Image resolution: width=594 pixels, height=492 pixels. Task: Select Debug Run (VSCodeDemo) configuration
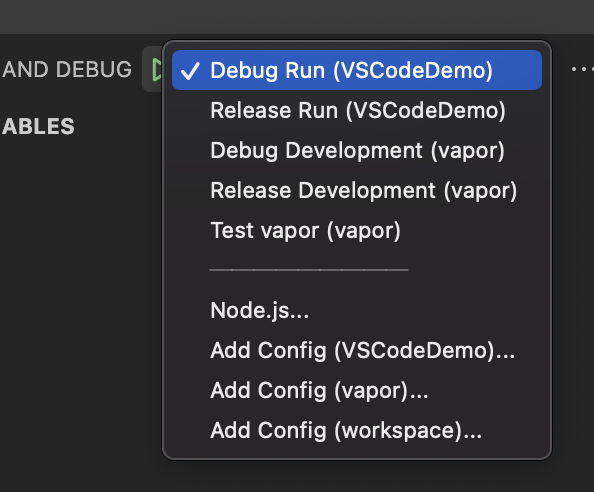[357, 70]
